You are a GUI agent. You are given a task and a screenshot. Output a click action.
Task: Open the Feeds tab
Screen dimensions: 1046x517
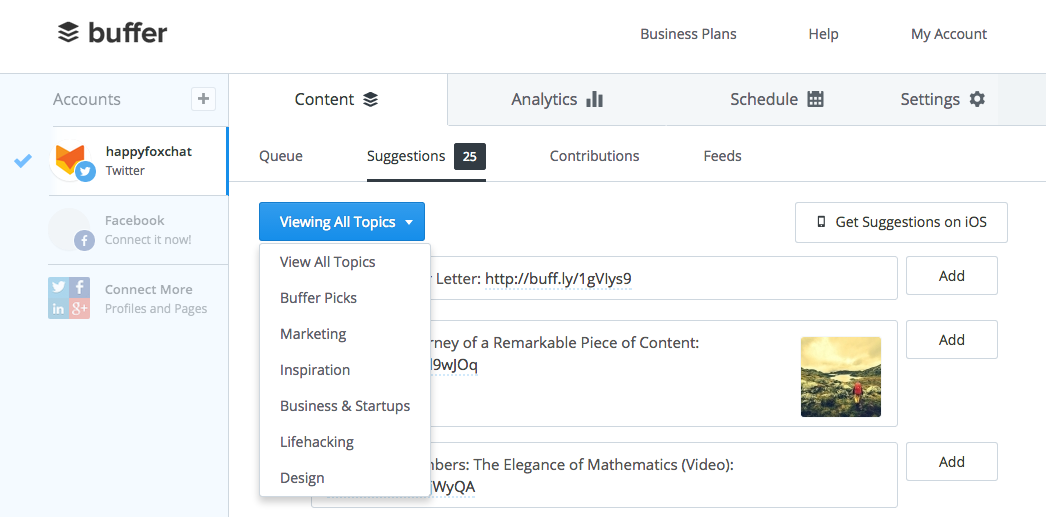722,156
